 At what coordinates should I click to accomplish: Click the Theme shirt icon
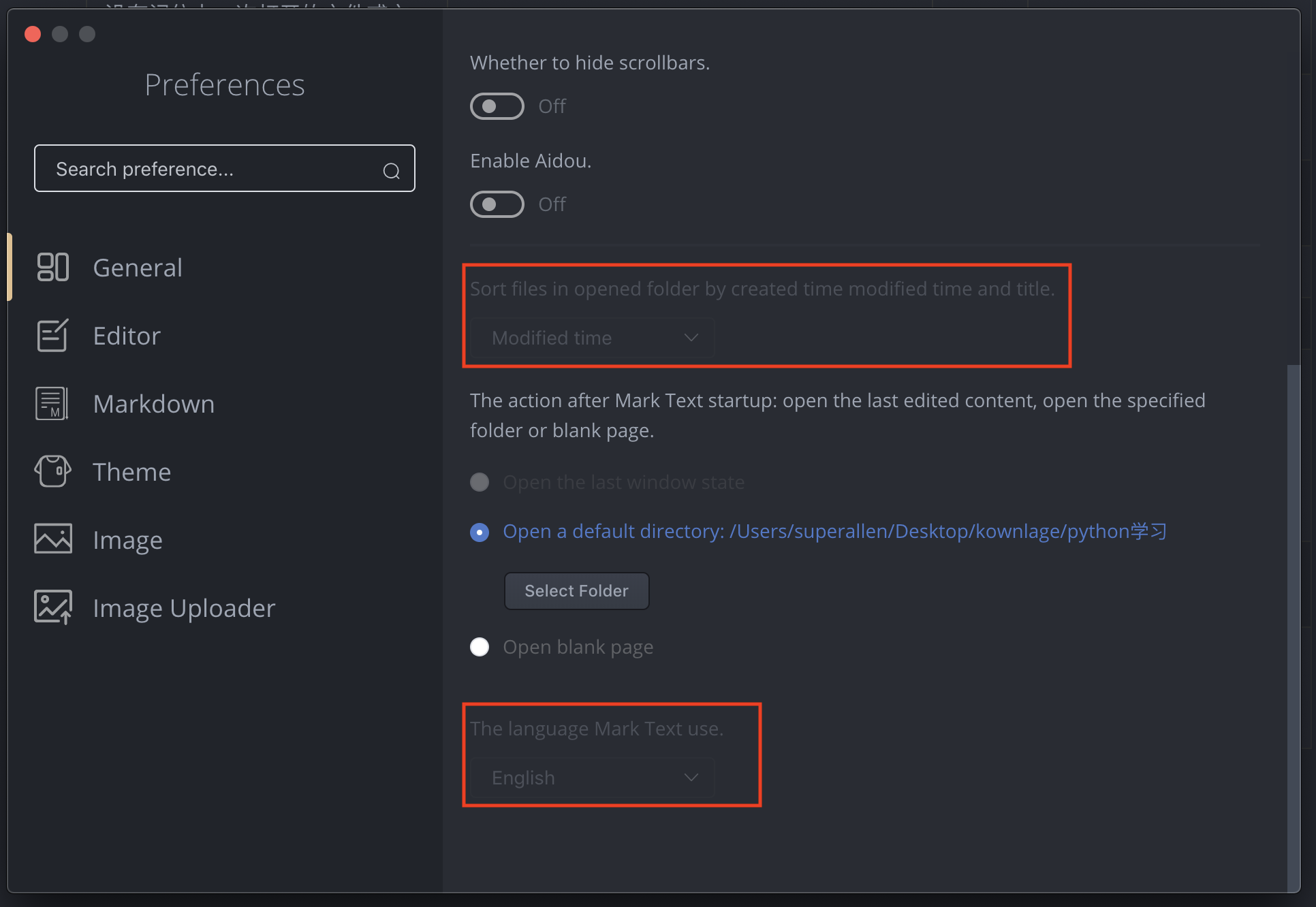click(x=53, y=471)
